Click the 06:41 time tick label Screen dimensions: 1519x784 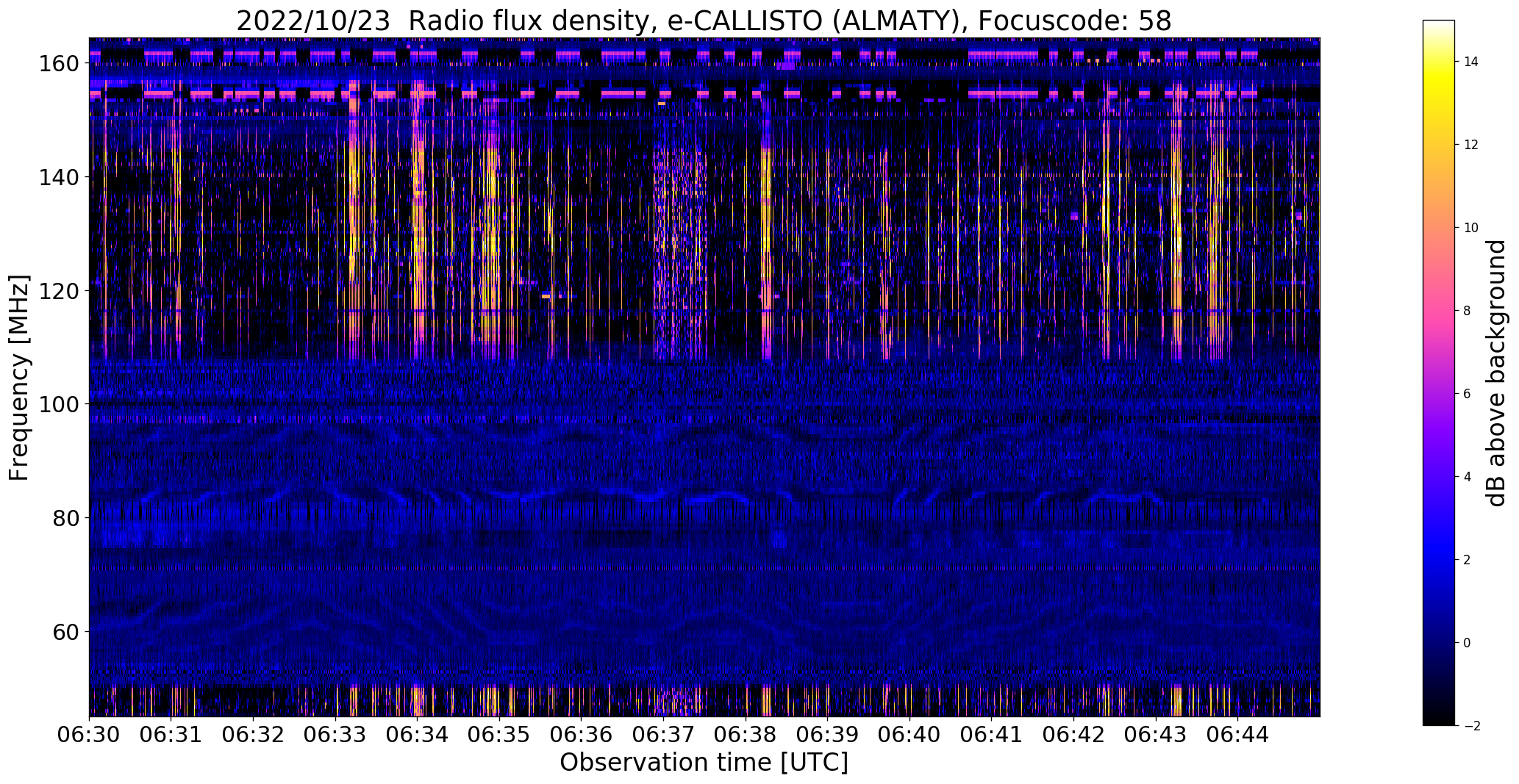pyautogui.click(x=991, y=735)
